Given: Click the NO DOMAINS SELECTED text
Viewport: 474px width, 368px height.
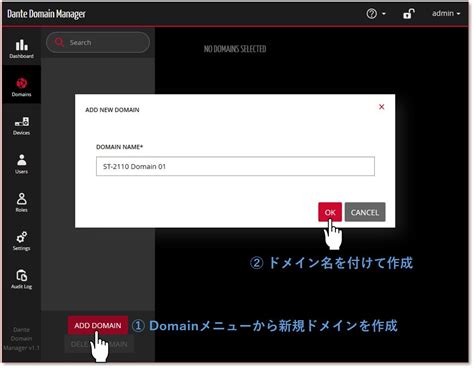Looking at the screenshot, I should pos(235,49).
